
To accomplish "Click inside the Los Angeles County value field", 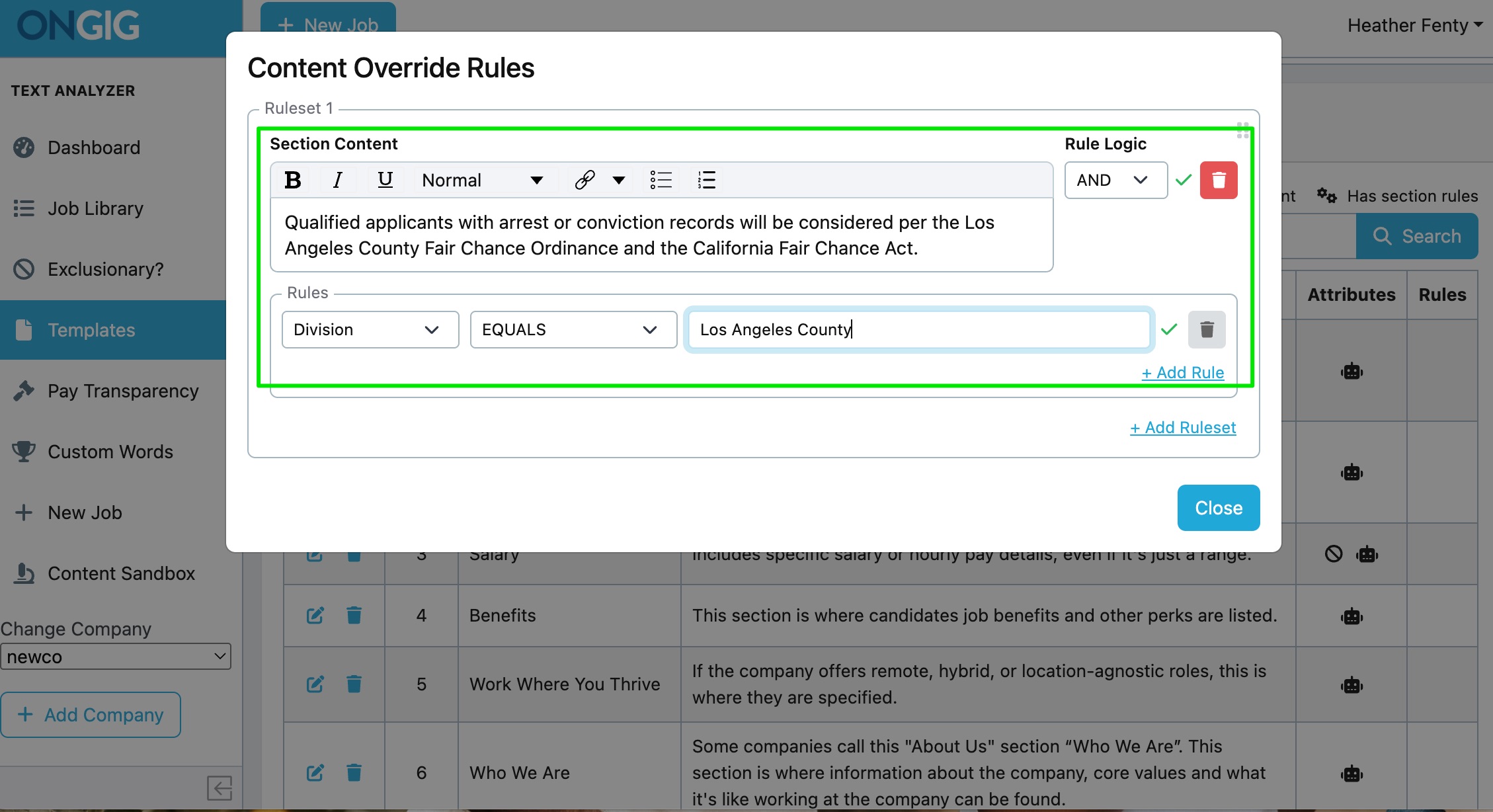I will [918, 329].
